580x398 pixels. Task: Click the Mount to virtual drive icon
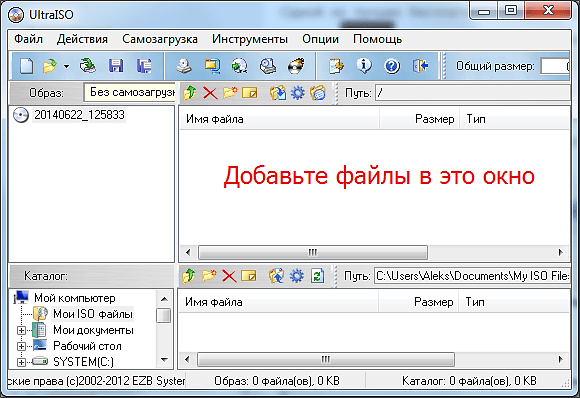pos(268,66)
